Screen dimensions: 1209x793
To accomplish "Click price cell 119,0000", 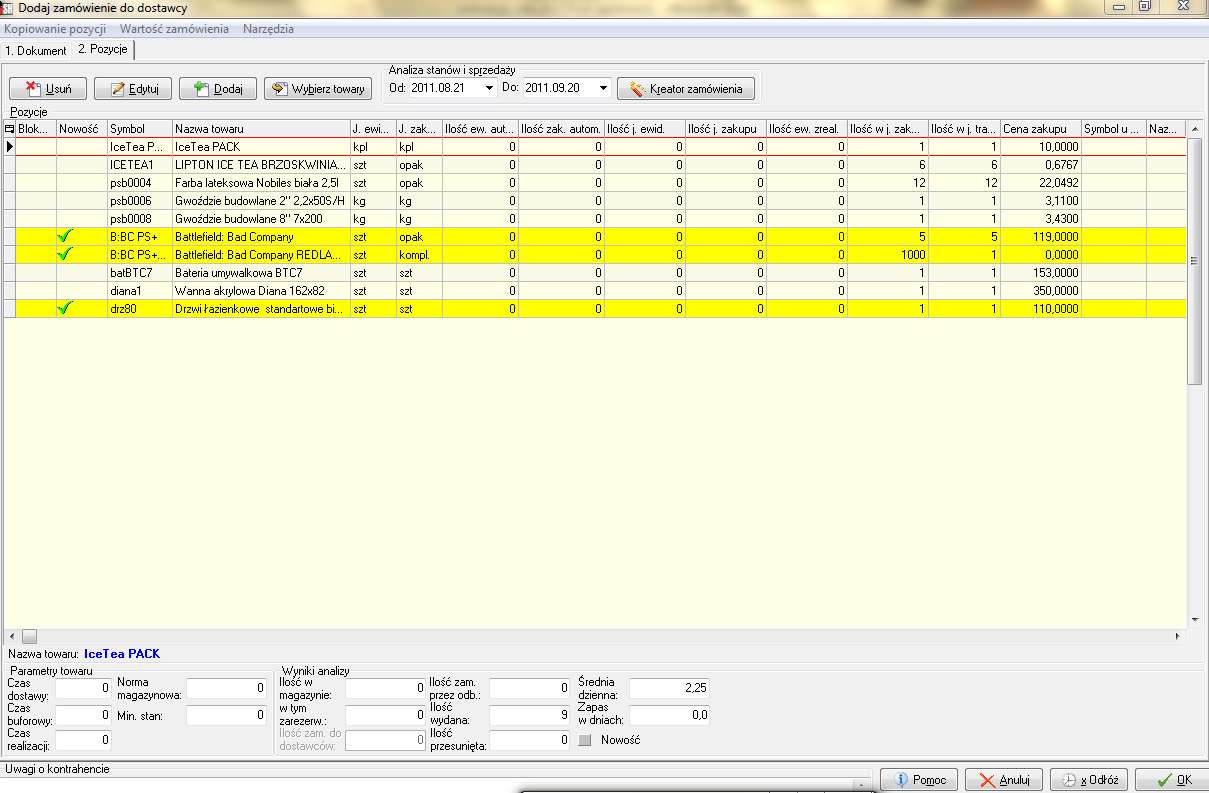I will (x=1041, y=237).
